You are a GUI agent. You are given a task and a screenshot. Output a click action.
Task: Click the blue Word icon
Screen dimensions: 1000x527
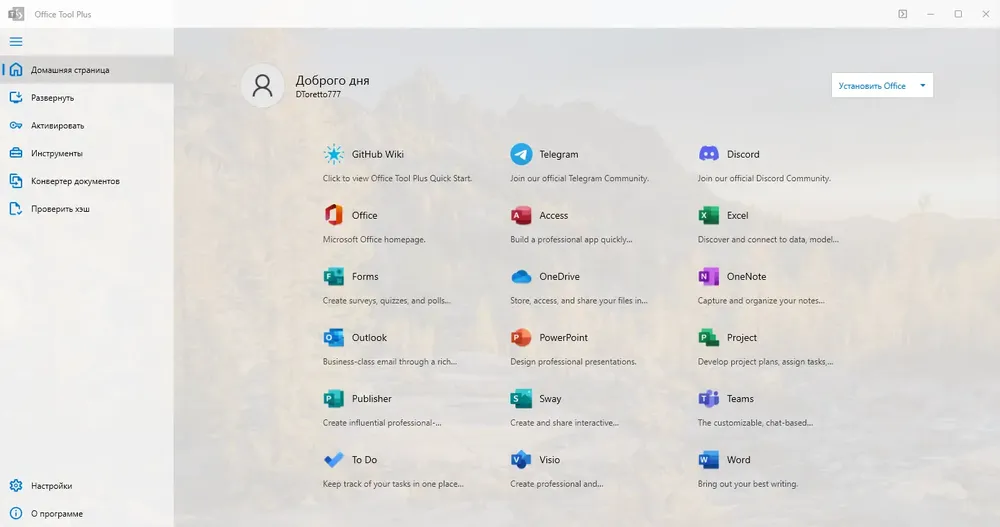tap(709, 459)
